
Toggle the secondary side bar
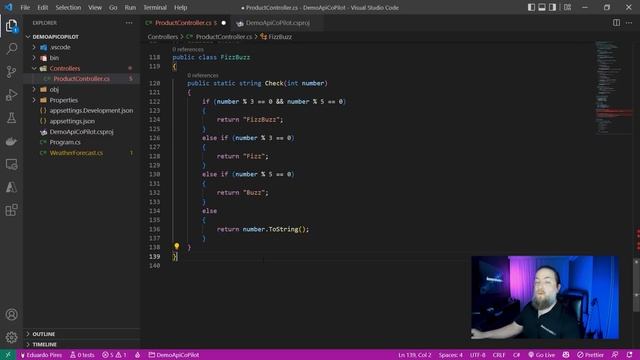[552, 7]
